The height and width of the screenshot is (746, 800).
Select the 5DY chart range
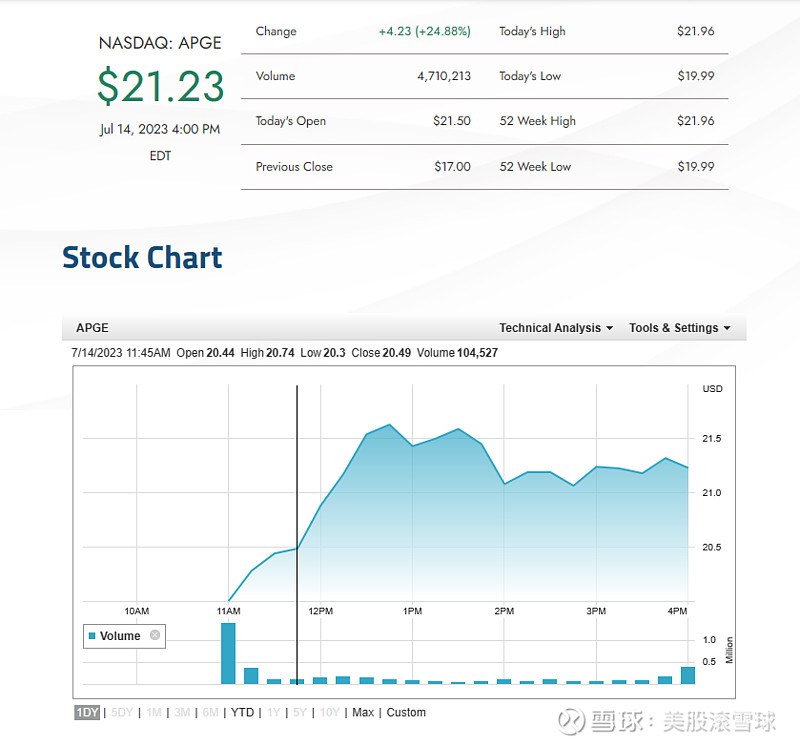(x=121, y=712)
